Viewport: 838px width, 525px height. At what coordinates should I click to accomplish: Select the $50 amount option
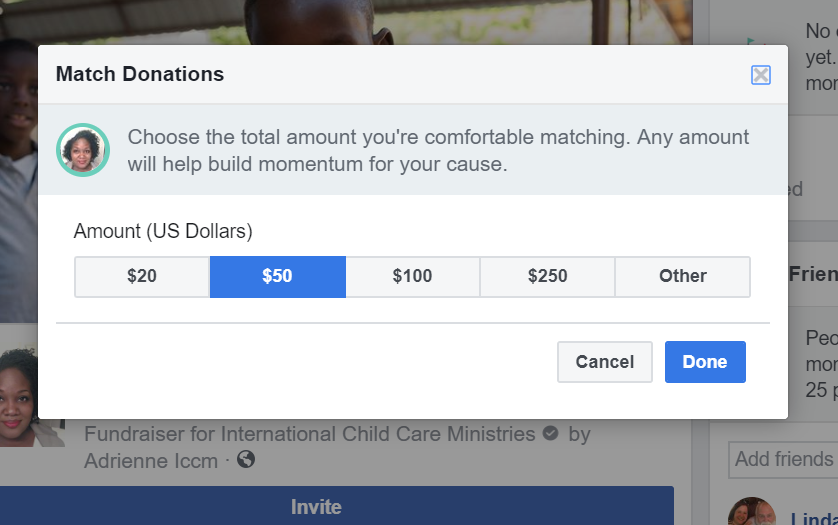277,276
